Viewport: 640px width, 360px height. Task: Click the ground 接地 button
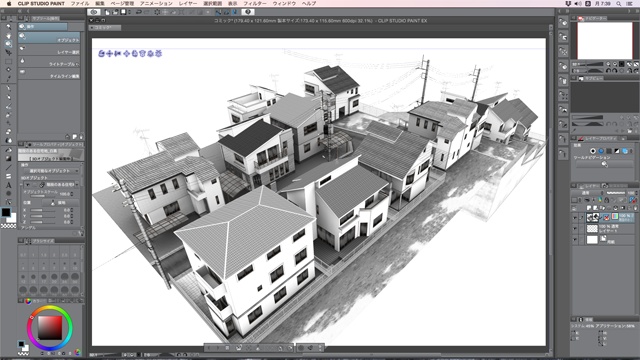61,202
